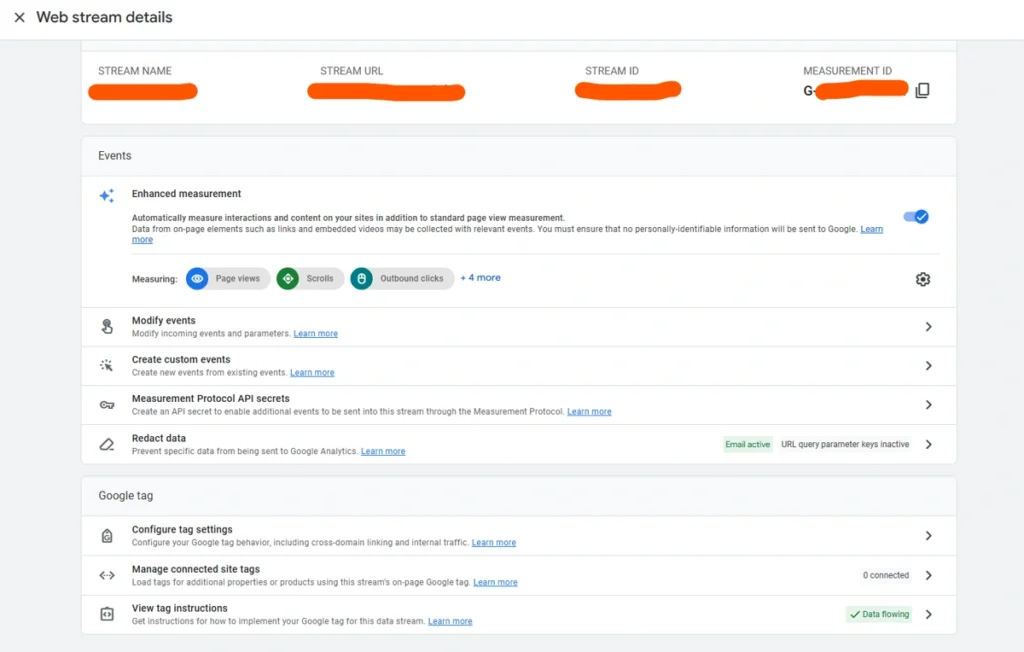This screenshot has height=652, width=1024.
Task: Show the + 4 more measurements
Action: point(481,278)
